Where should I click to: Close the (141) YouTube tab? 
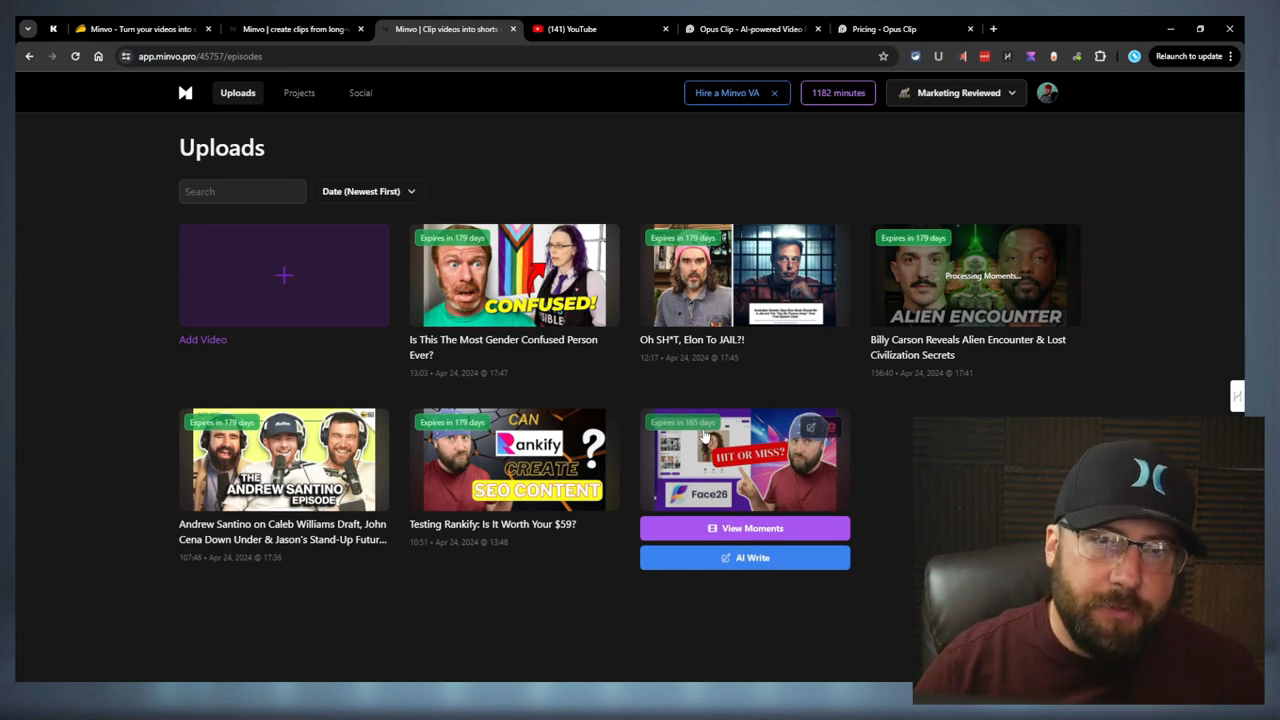click(666, 29)
